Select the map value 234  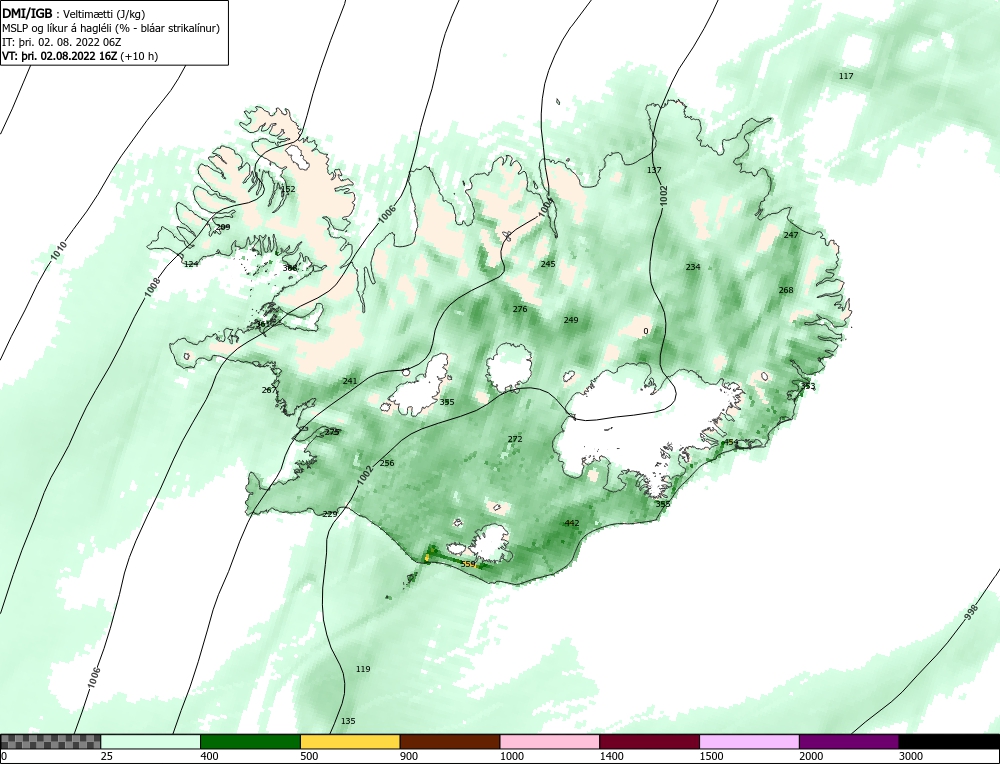pyautogui.click(x=693, y=267)
